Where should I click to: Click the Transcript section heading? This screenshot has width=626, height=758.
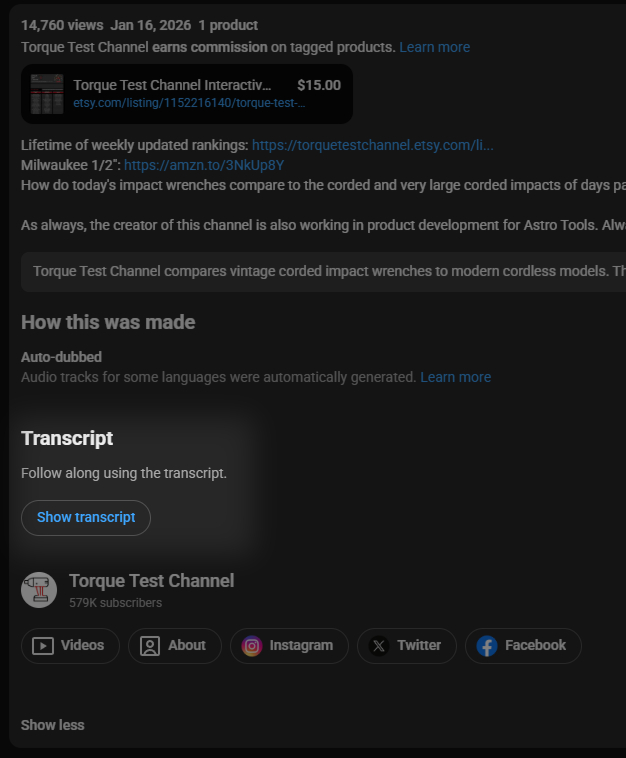click(67, 438)
